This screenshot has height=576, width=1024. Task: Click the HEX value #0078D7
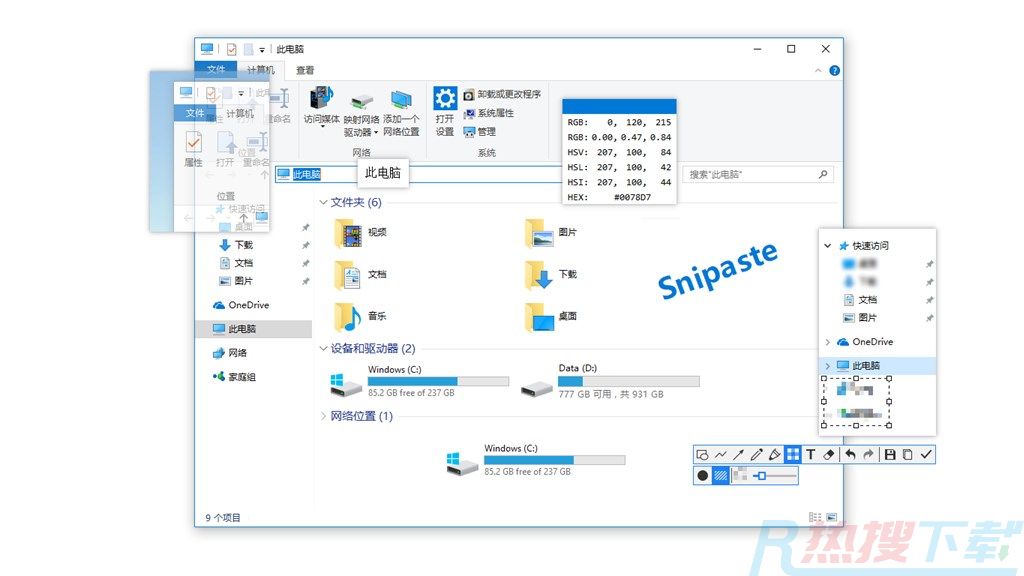click(x=632, y=197)
